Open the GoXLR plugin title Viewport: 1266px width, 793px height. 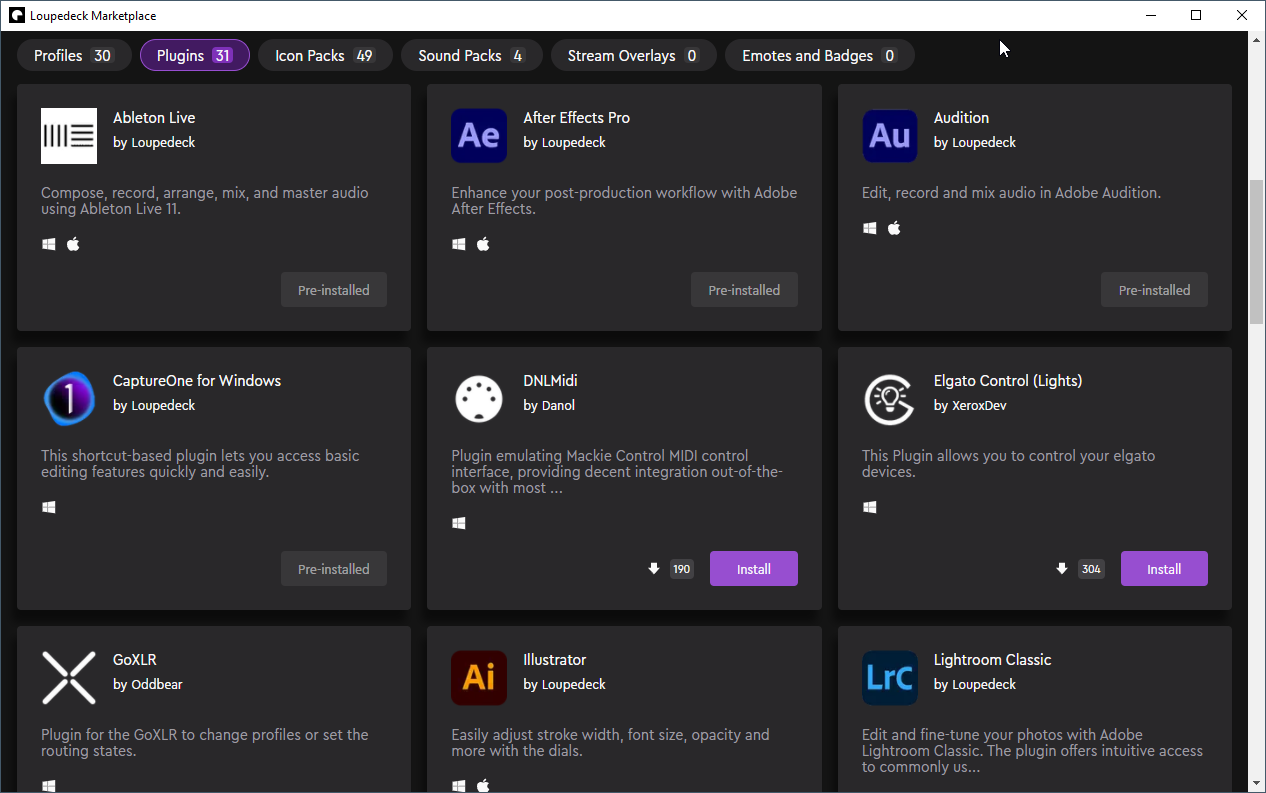[135, 660]
